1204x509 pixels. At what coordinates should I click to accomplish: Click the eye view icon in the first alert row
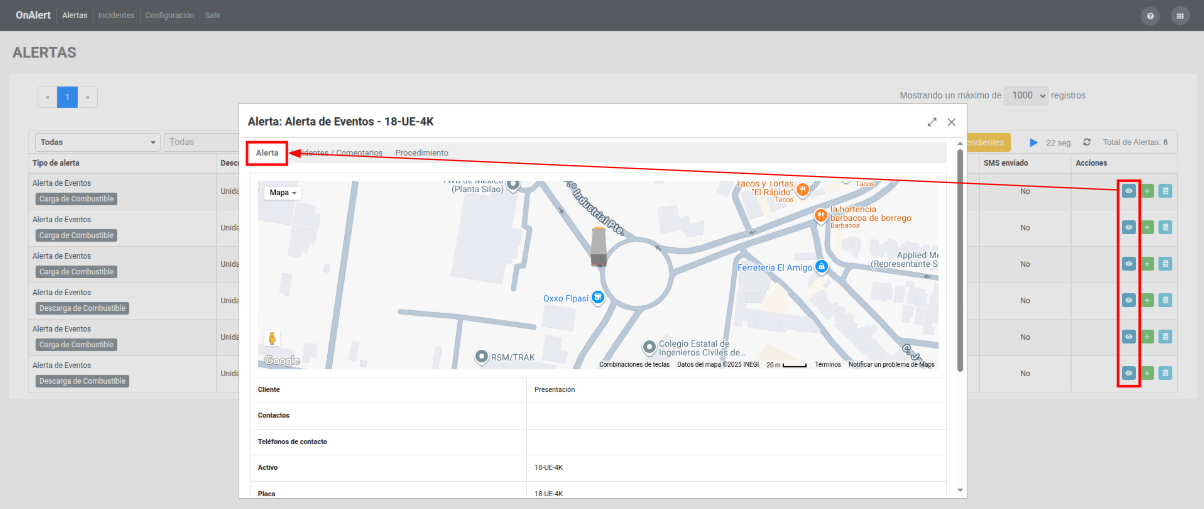[x=1128, y=190]
